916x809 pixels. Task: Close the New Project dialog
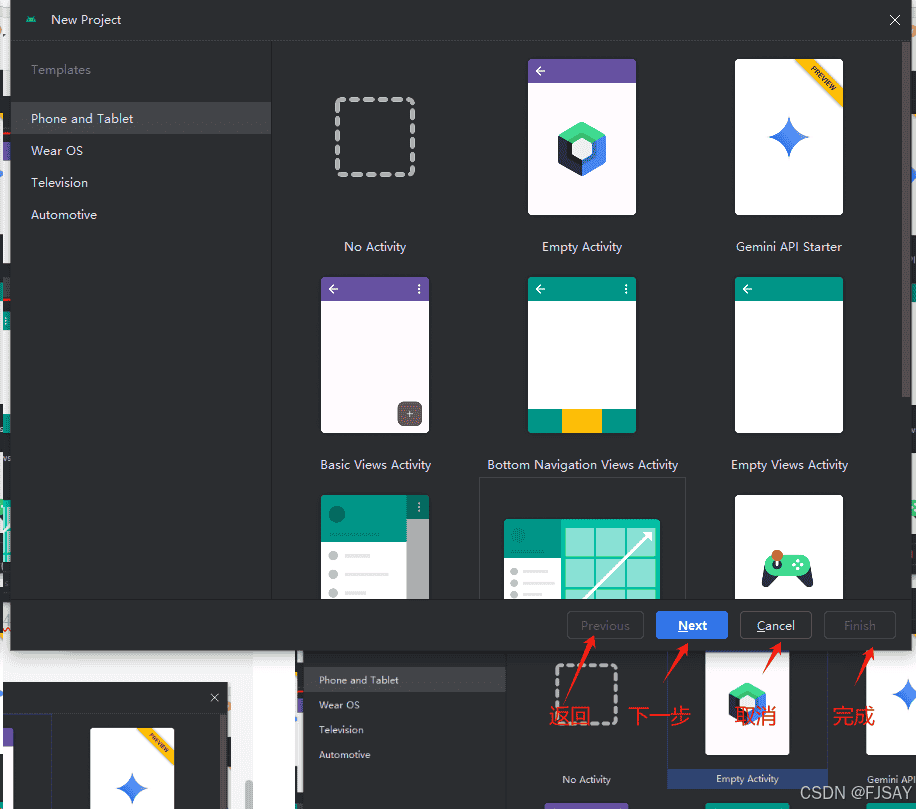[894, 19]
